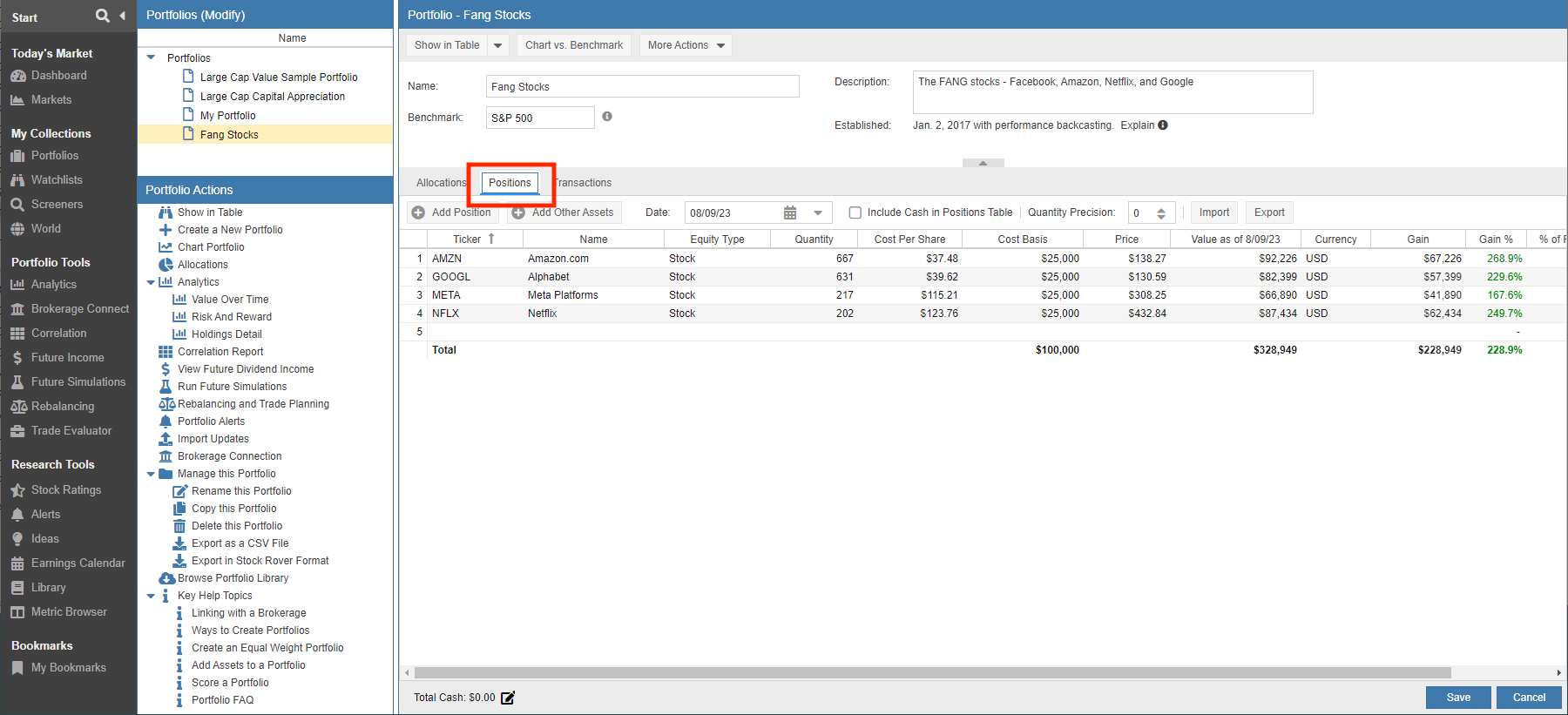Open Screeners in the sidebar

(57, 205)
